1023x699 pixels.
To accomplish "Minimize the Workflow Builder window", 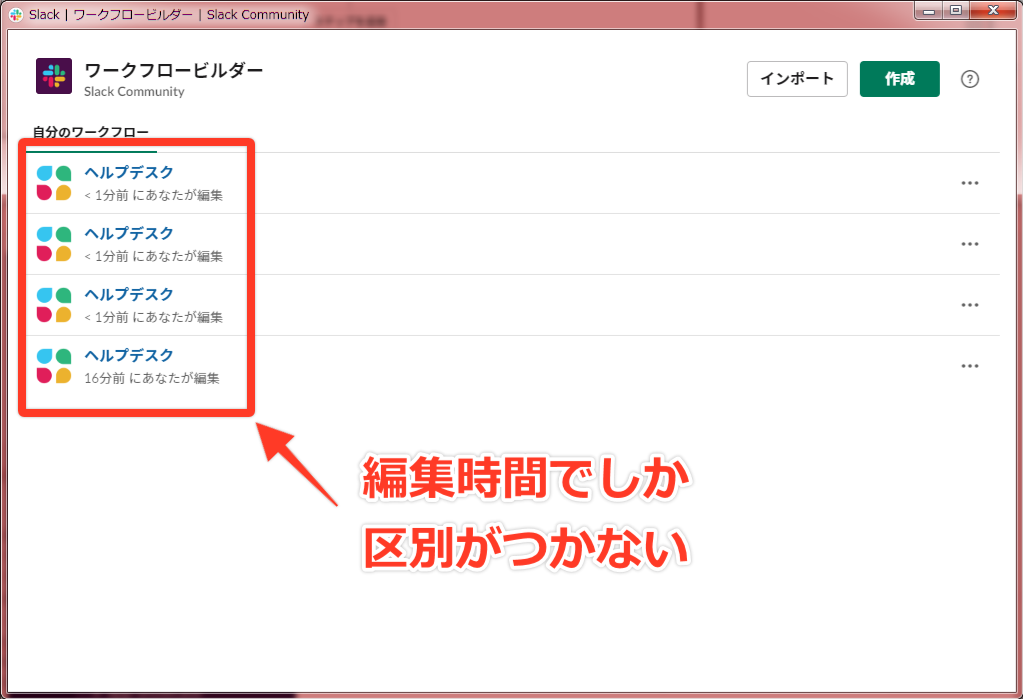I will tap(928, 10).
